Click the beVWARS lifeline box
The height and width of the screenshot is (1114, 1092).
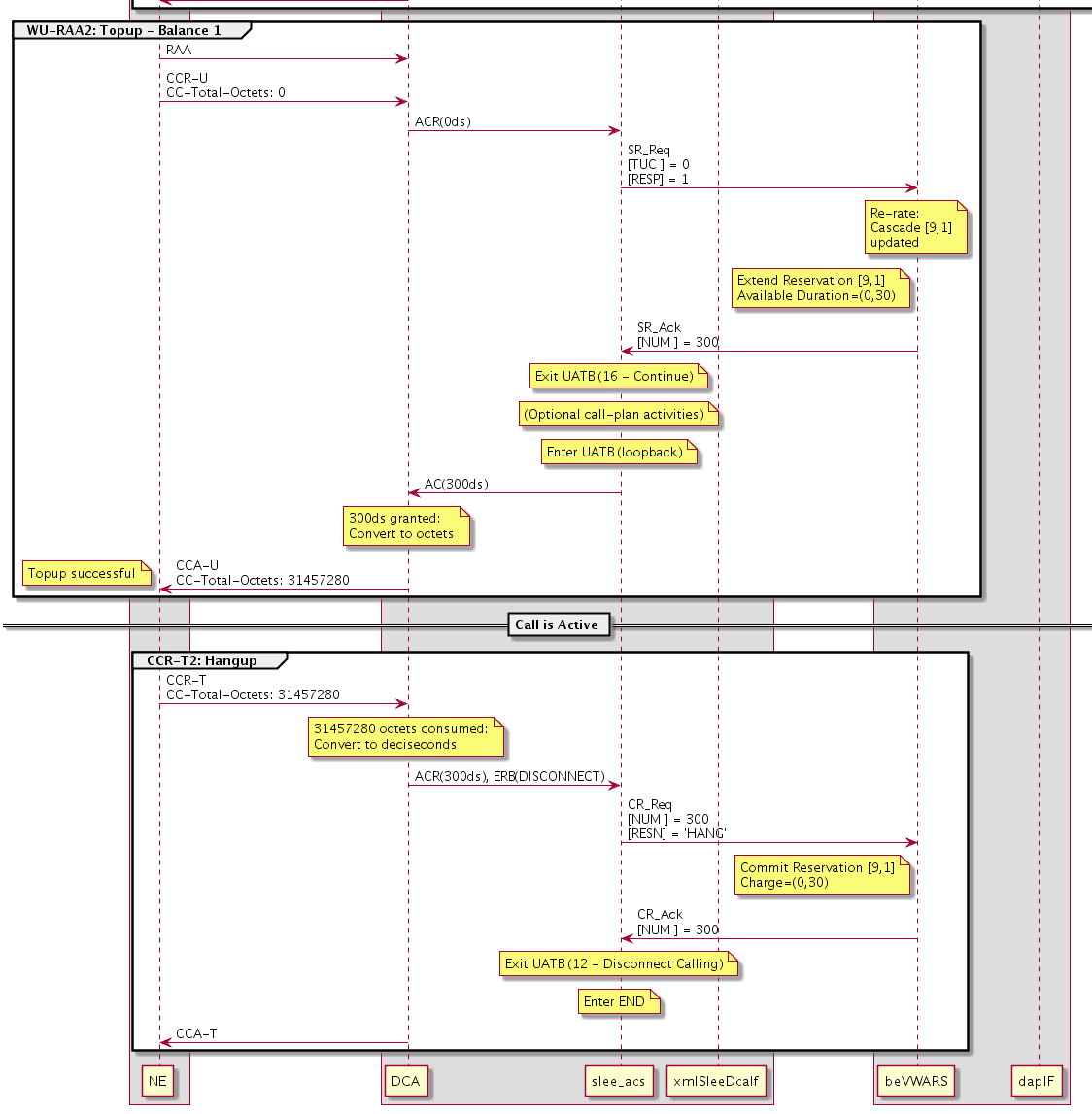pos(914,1081)
